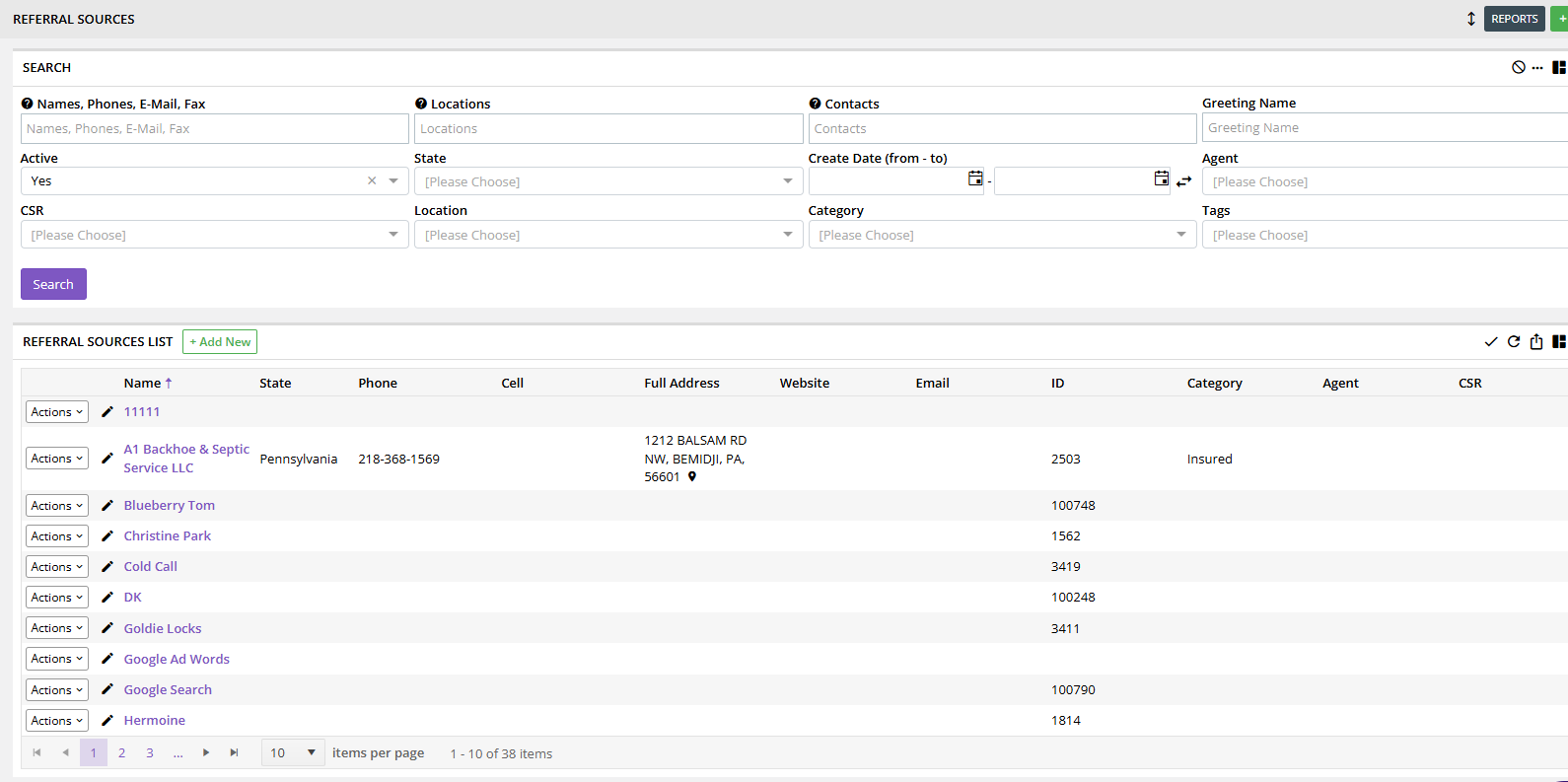Clear the Active filter with the X
Image resolution: width=1568 pixels, height=782 pixels.
372,180
